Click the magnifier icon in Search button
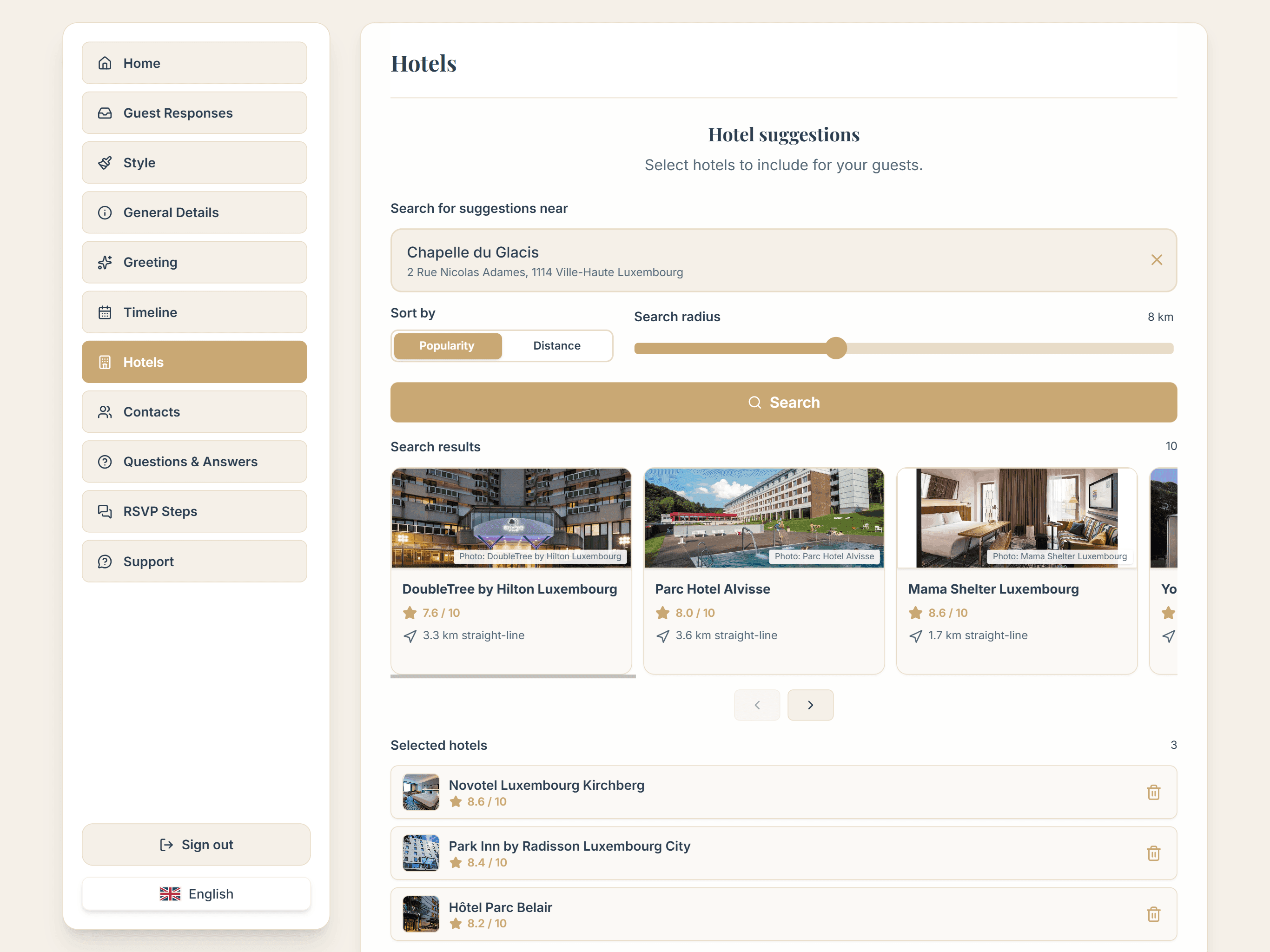 tap(754, 403)
